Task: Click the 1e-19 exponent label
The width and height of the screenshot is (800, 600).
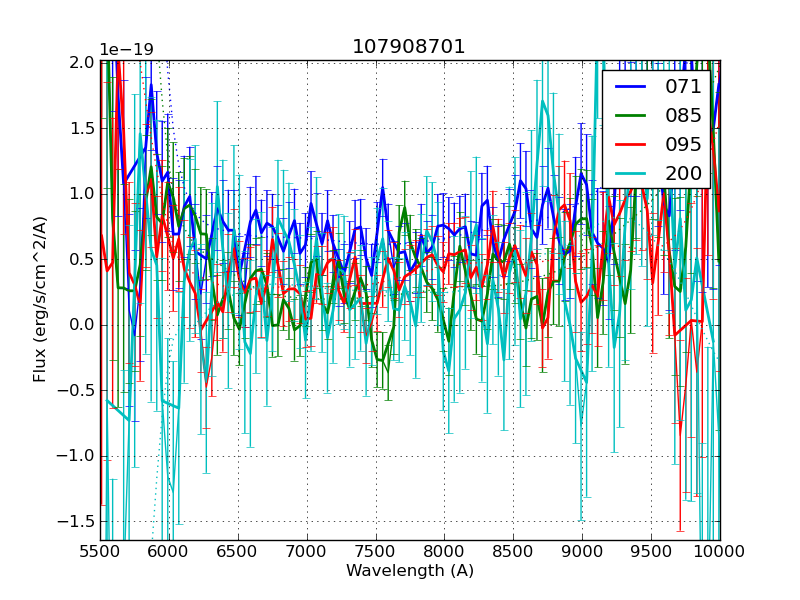Action: point(126,50)
